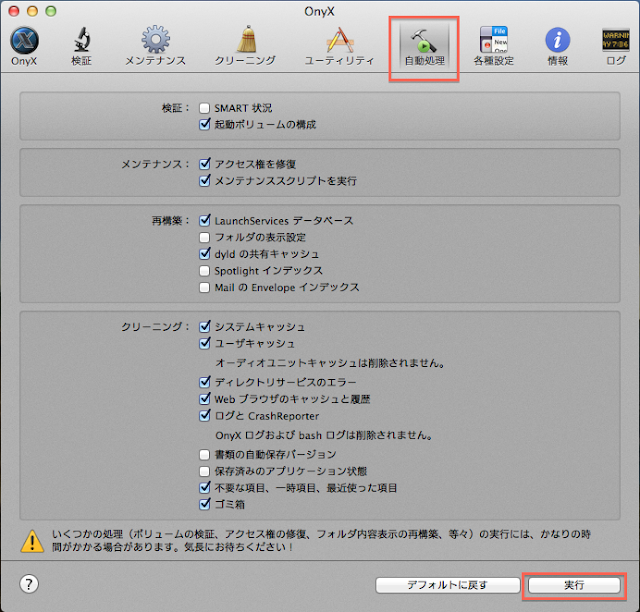Viewport: 640px width, 612px height.
Task: Toggle the ゴミ箱 checkbox
Action: pyautogui.click(x=204, y=504)
